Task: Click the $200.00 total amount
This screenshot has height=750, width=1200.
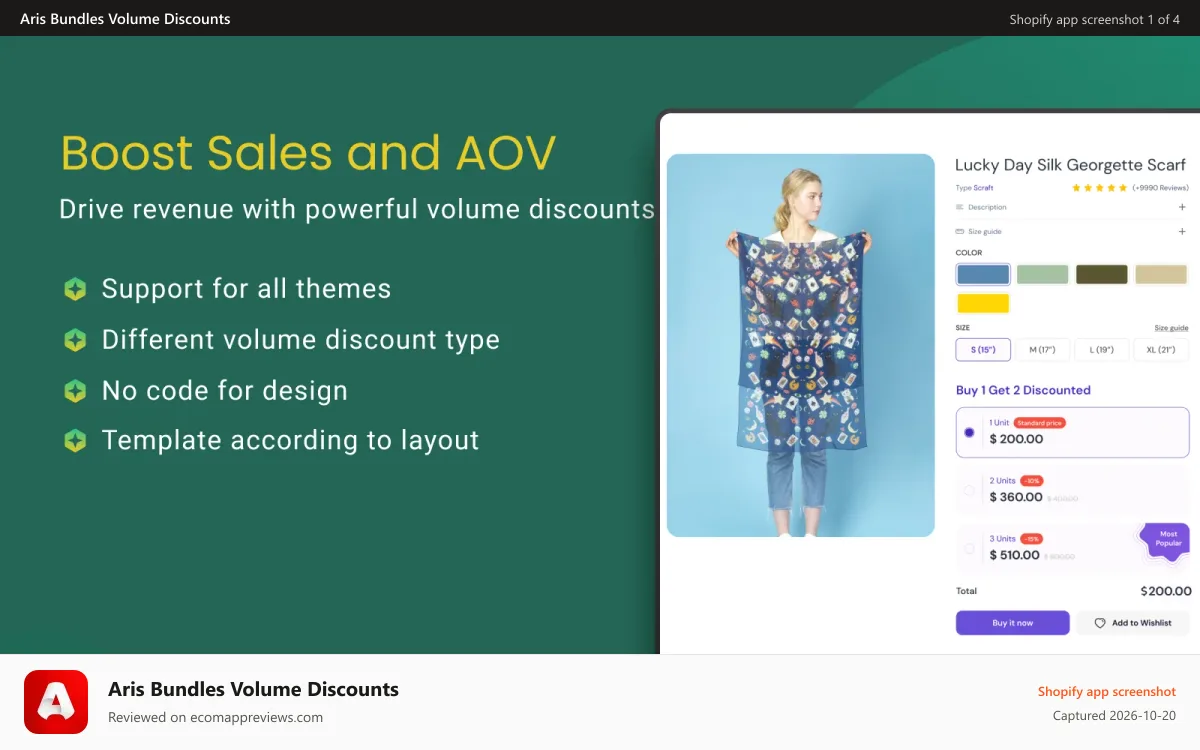Action: pos(1166,591)
